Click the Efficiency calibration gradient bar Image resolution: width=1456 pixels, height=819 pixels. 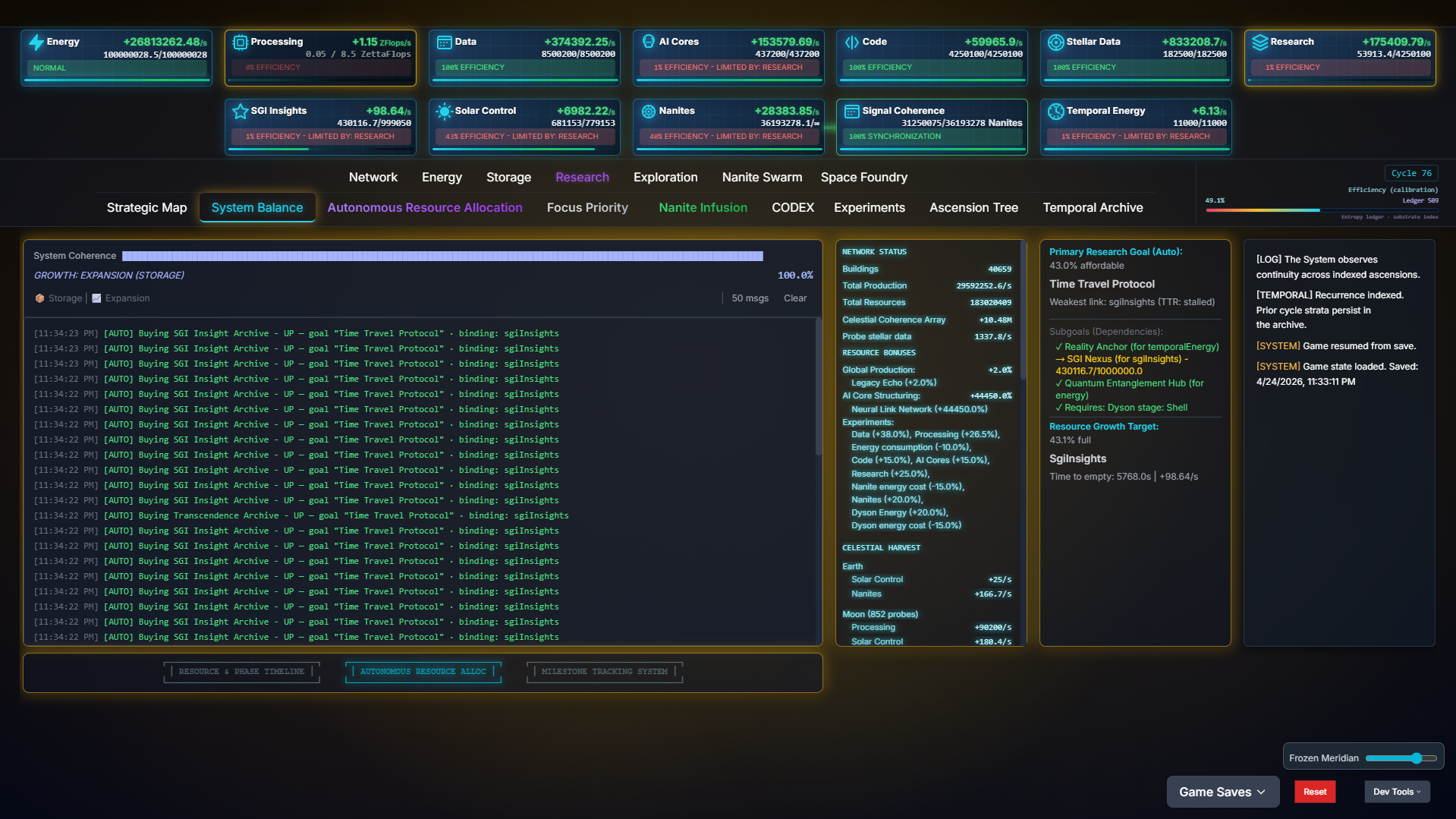click(x=1322, y=210)
